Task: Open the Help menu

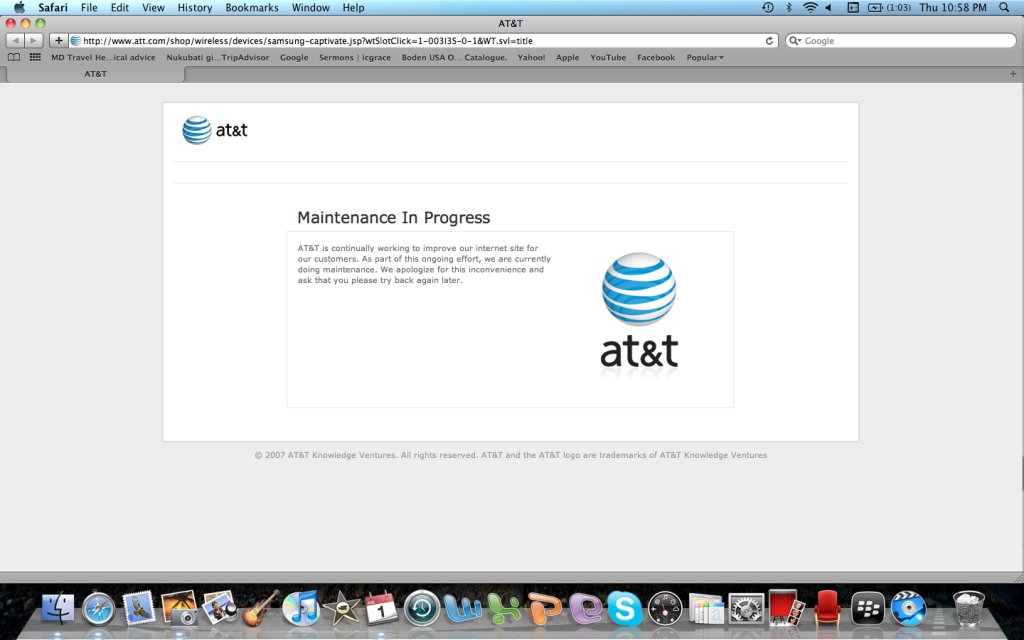Action: pos(353,7)
